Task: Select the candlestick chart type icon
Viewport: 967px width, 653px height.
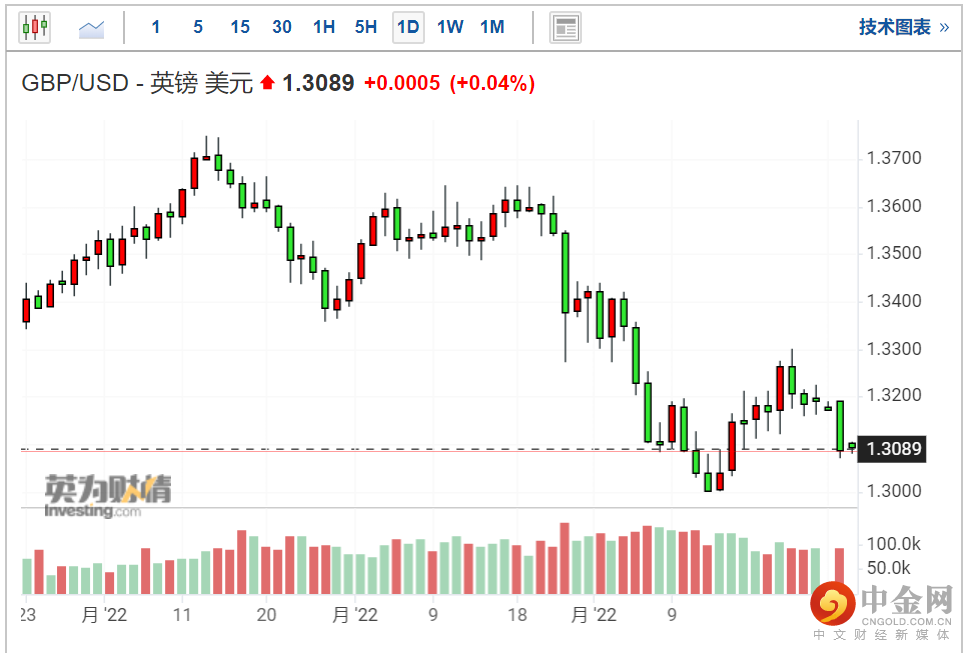Action: click(x=35, y=27)
